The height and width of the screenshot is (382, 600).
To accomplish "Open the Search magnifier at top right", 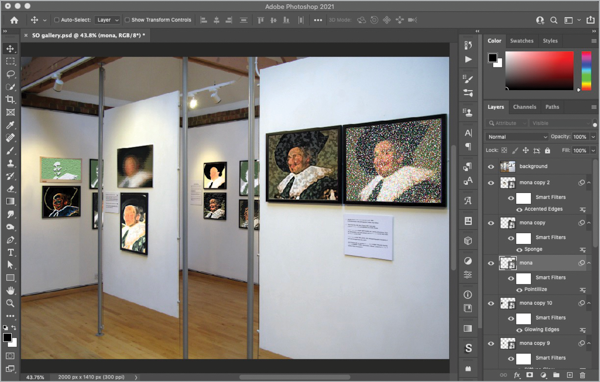I will pyautogui.click(x=554, y=20).
